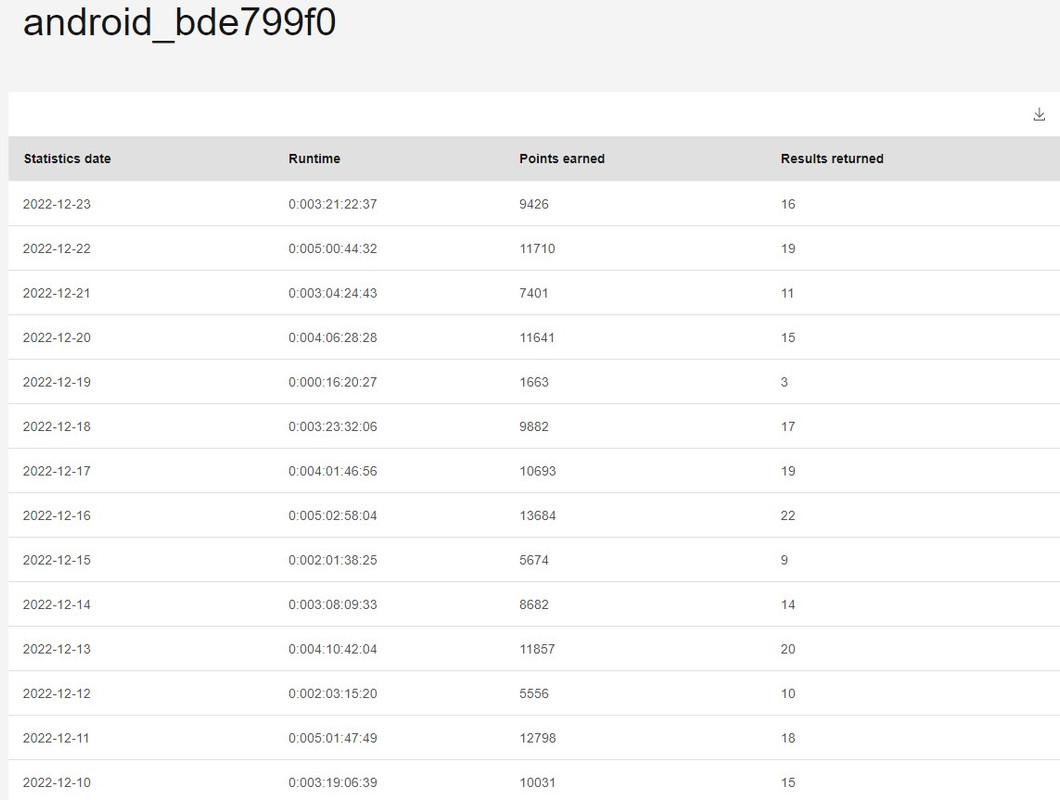
Task: Click results returned 22 for 2022-12-16
Action: (788, 516)
